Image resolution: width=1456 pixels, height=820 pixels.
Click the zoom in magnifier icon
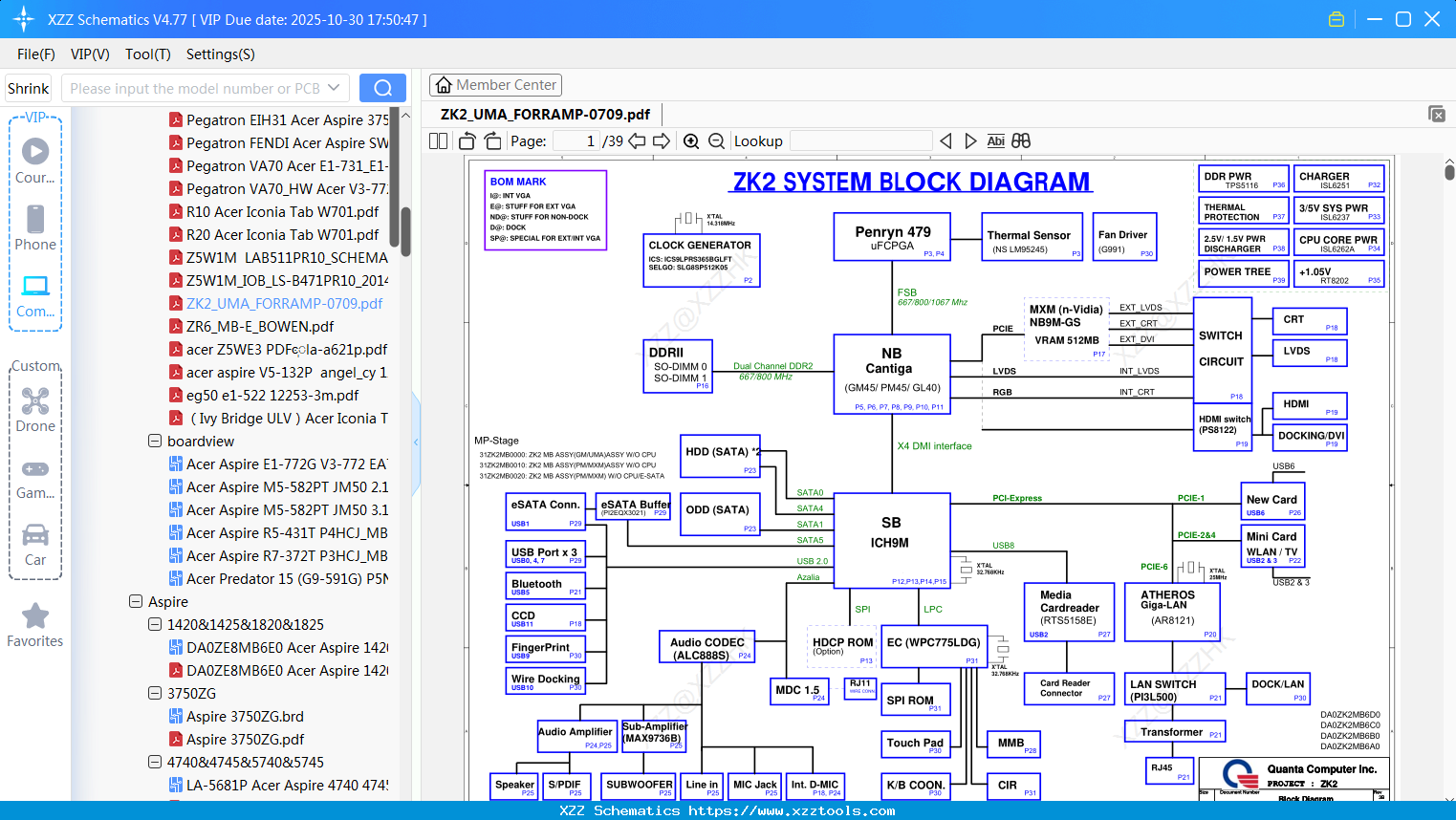(691, 141)
